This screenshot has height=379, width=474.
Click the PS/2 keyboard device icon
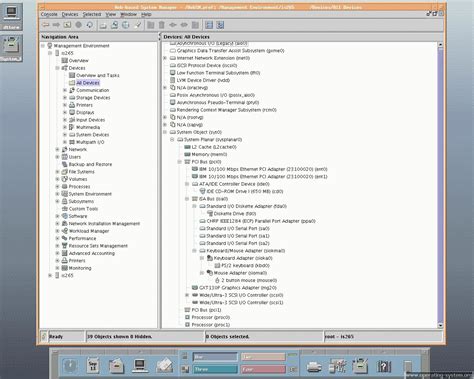(x=217, y=265)
